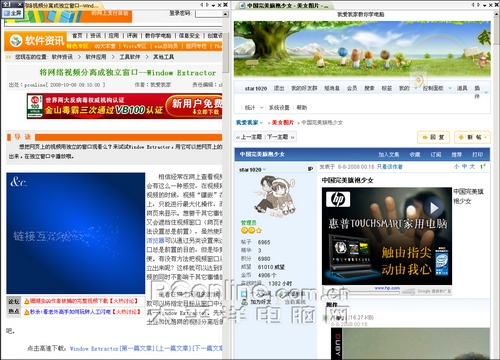
Task: Expand the star1020 username dropdown in post
Action: tap(265, 170)
